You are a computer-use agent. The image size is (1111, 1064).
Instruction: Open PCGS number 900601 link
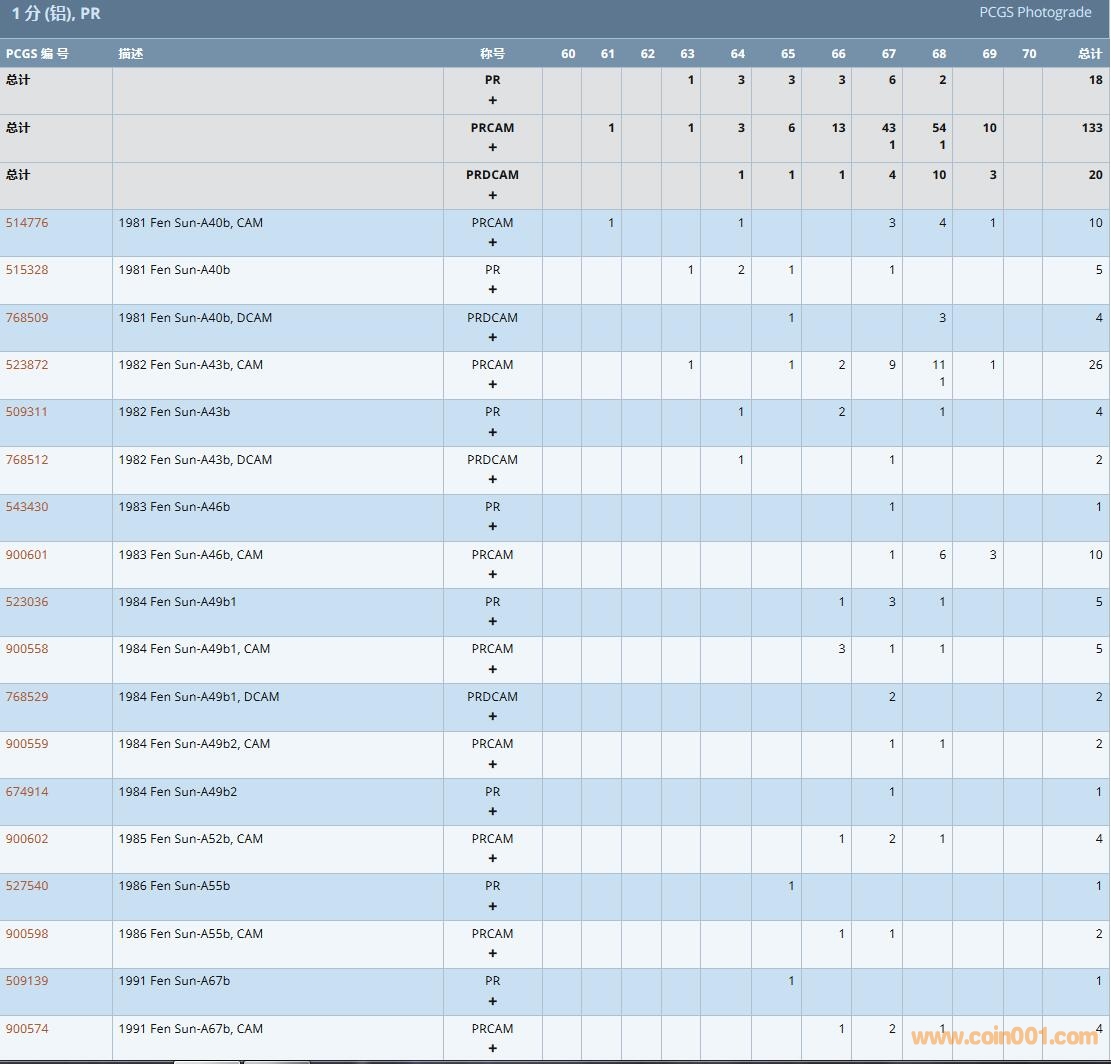click(27, 555)
